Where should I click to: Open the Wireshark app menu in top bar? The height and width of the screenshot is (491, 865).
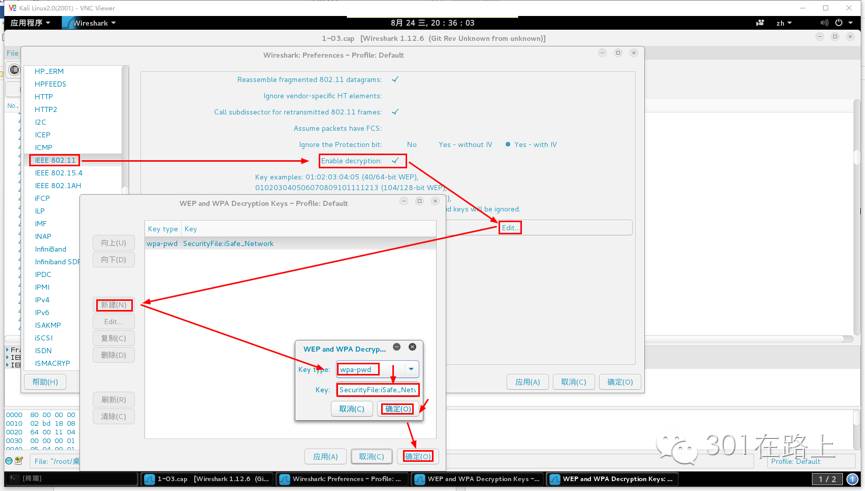tap(90, 23)
